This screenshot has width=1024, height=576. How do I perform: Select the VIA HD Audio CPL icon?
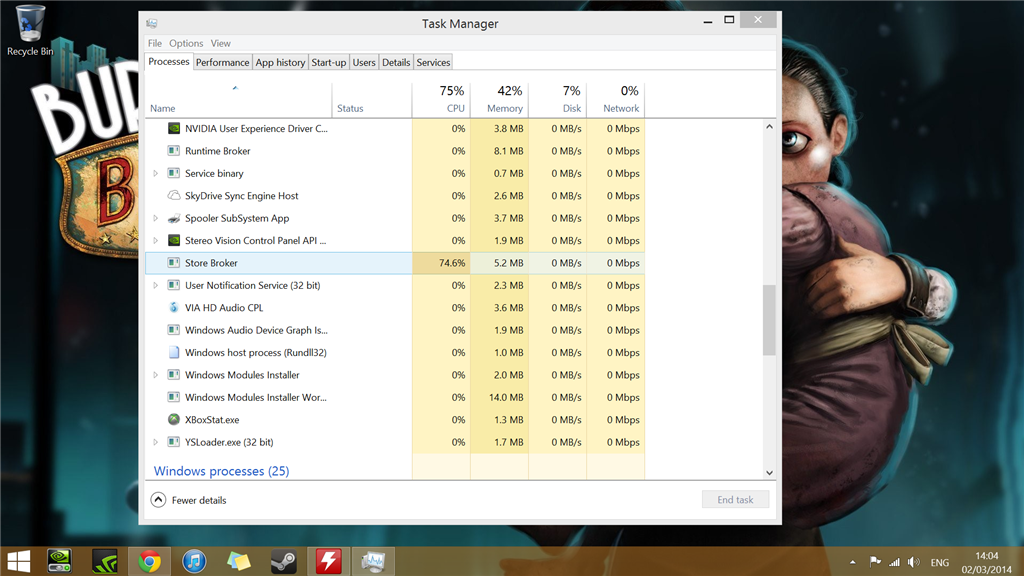pyautogui.click(x=174, y=308)
